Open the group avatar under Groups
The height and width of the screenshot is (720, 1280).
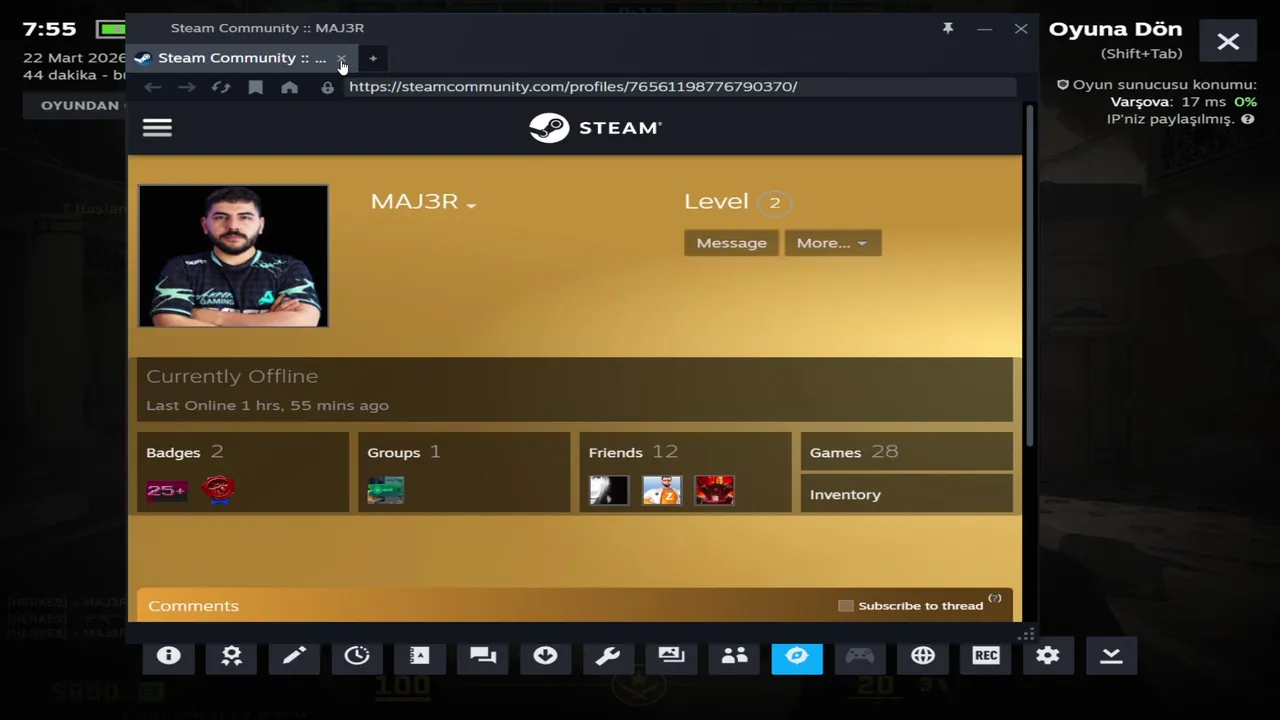click(386, 490)
